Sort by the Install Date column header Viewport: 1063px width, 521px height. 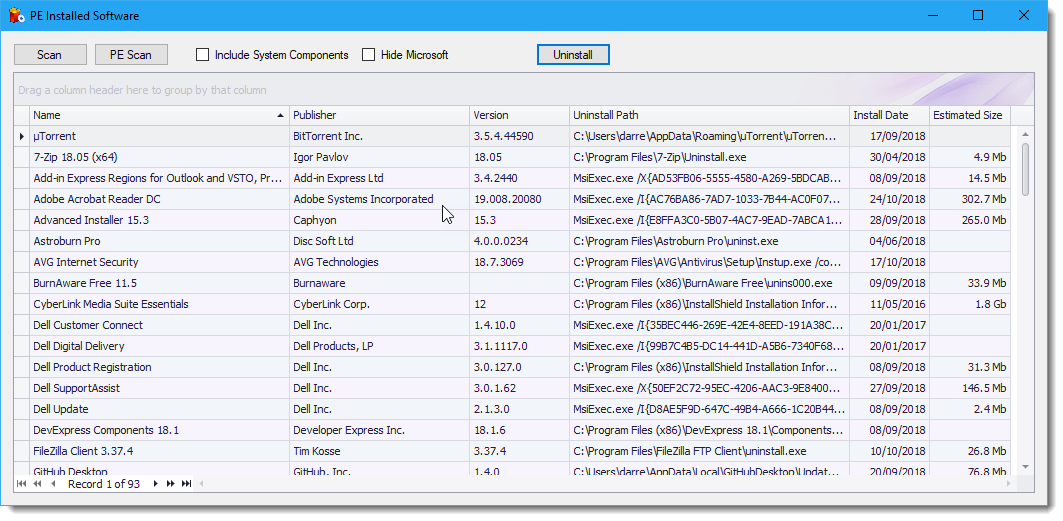888,115
